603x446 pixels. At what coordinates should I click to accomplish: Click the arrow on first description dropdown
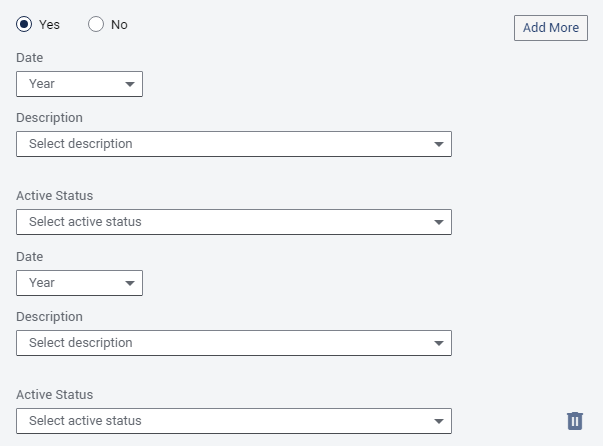(439, 145)
